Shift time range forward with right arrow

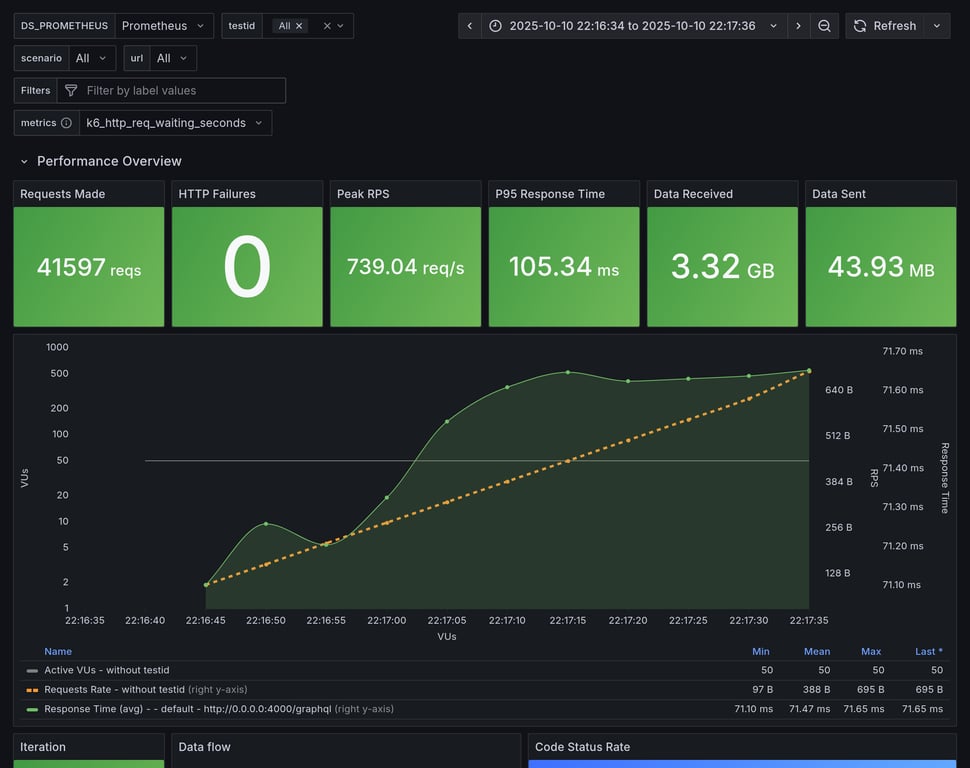(x=798, y=26)
